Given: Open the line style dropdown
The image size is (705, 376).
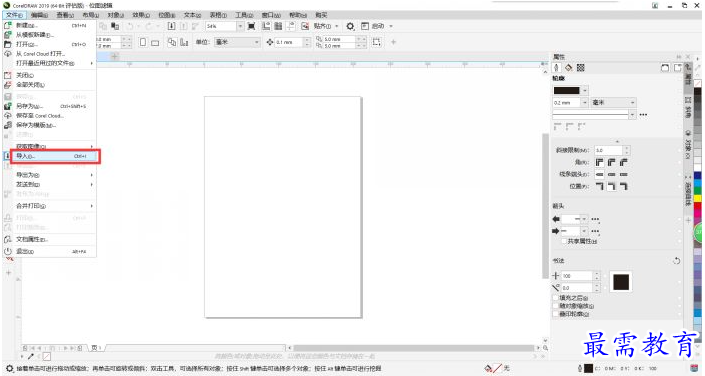Looking at the screenshot, I should coord(632,115).
